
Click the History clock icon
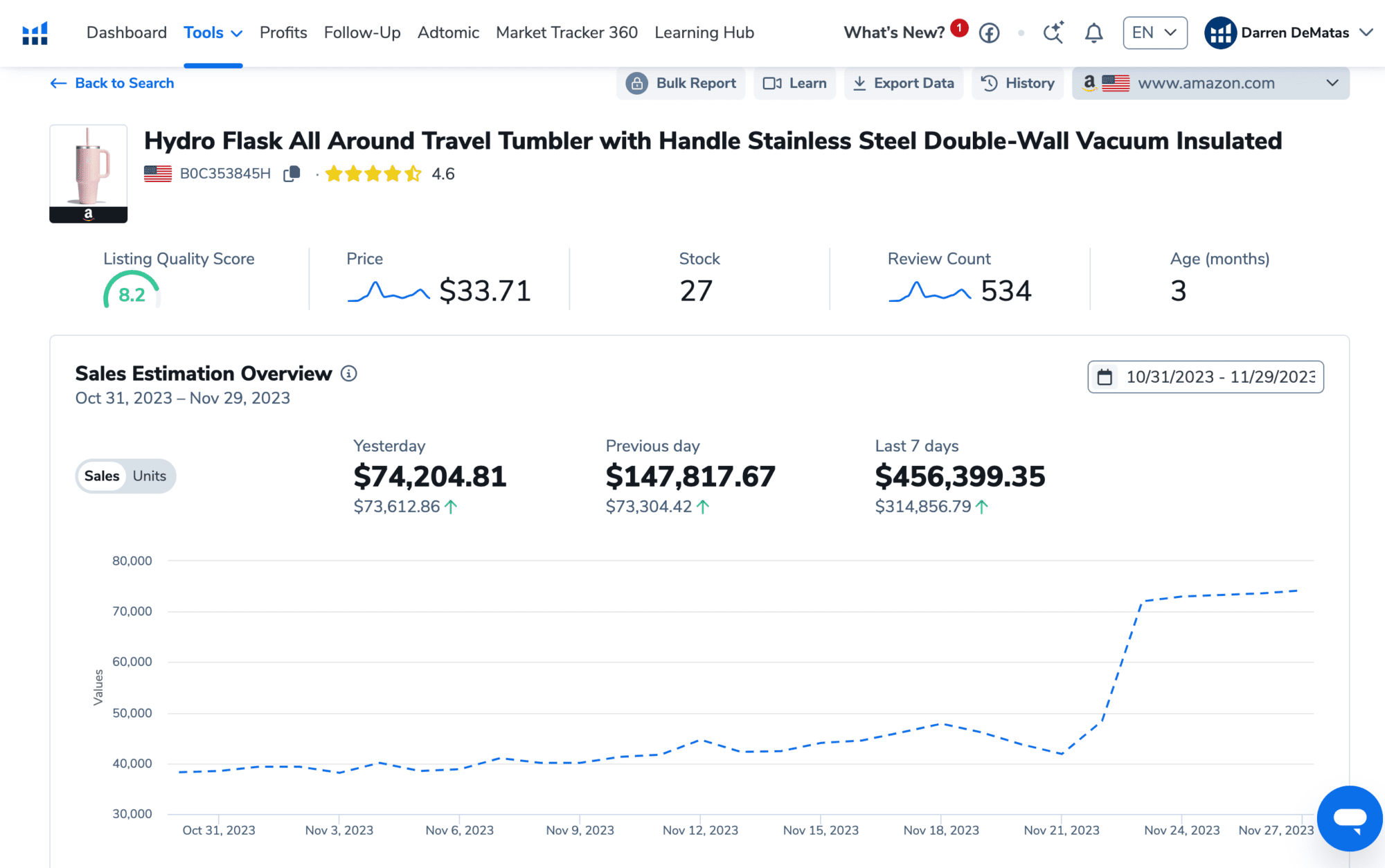click(989, 83)
